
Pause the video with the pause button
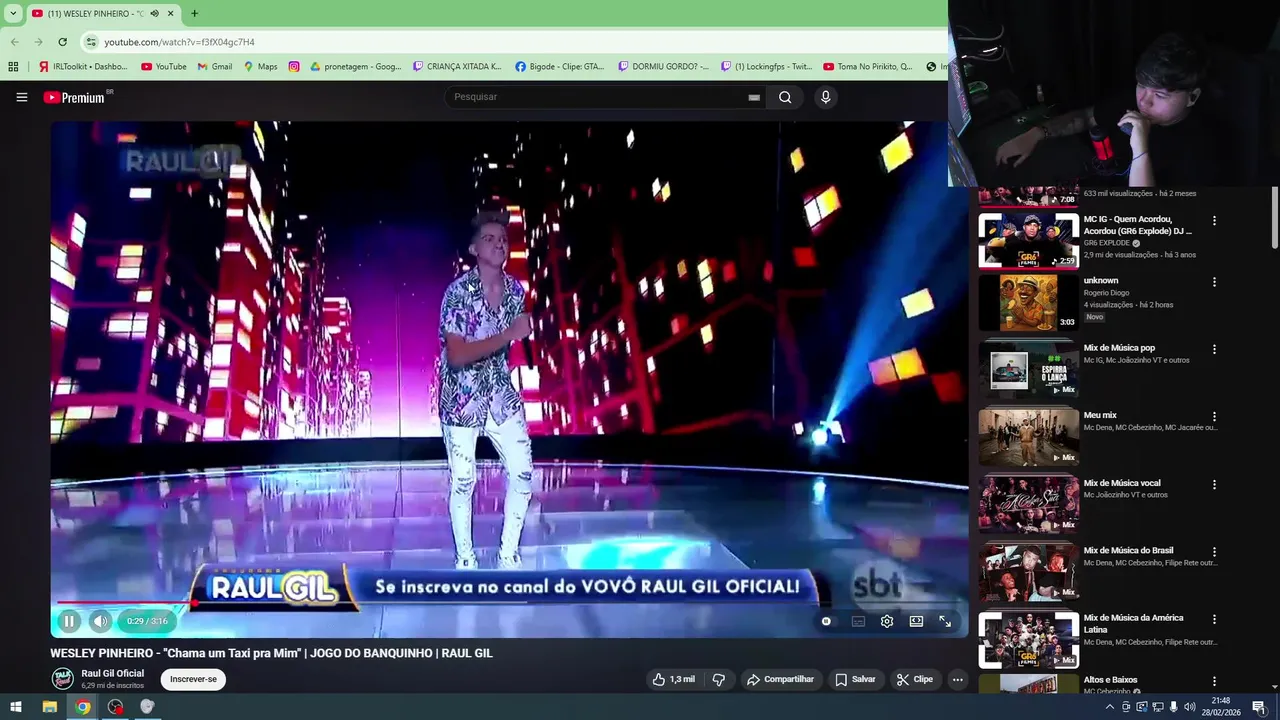tap(69, 621)
